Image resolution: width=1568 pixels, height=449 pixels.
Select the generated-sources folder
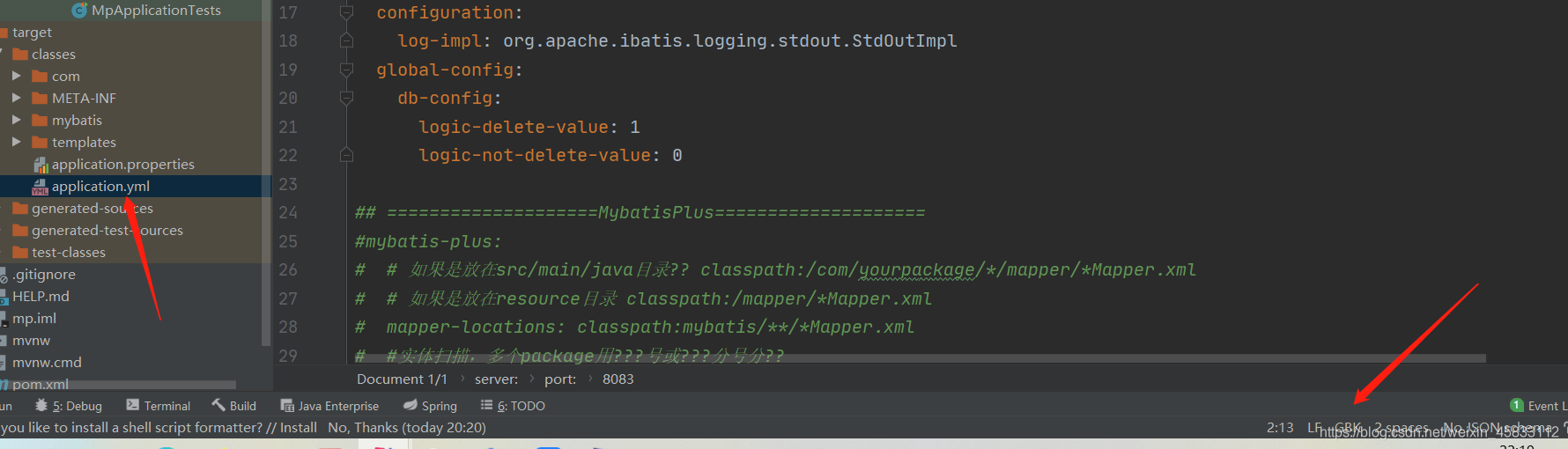92,208
